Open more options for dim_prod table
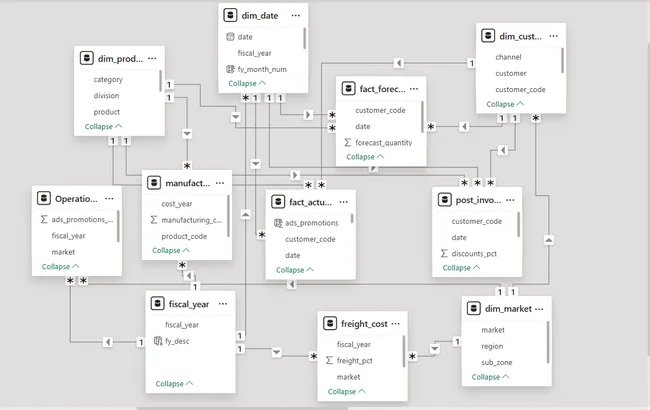This screenshot has width=650, height=410. [x=152, y=58]
